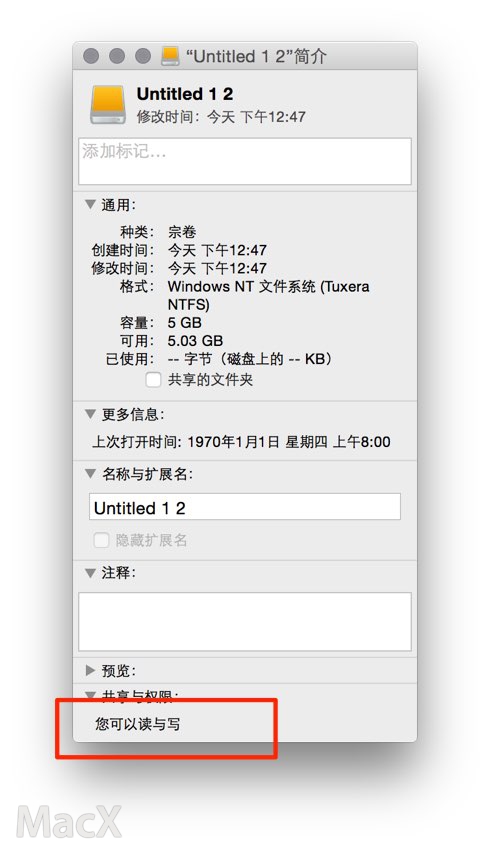Collapse the 更多信息 section
Image resolution: width=490 pixels, height=846 pixels.
[90, 414]
